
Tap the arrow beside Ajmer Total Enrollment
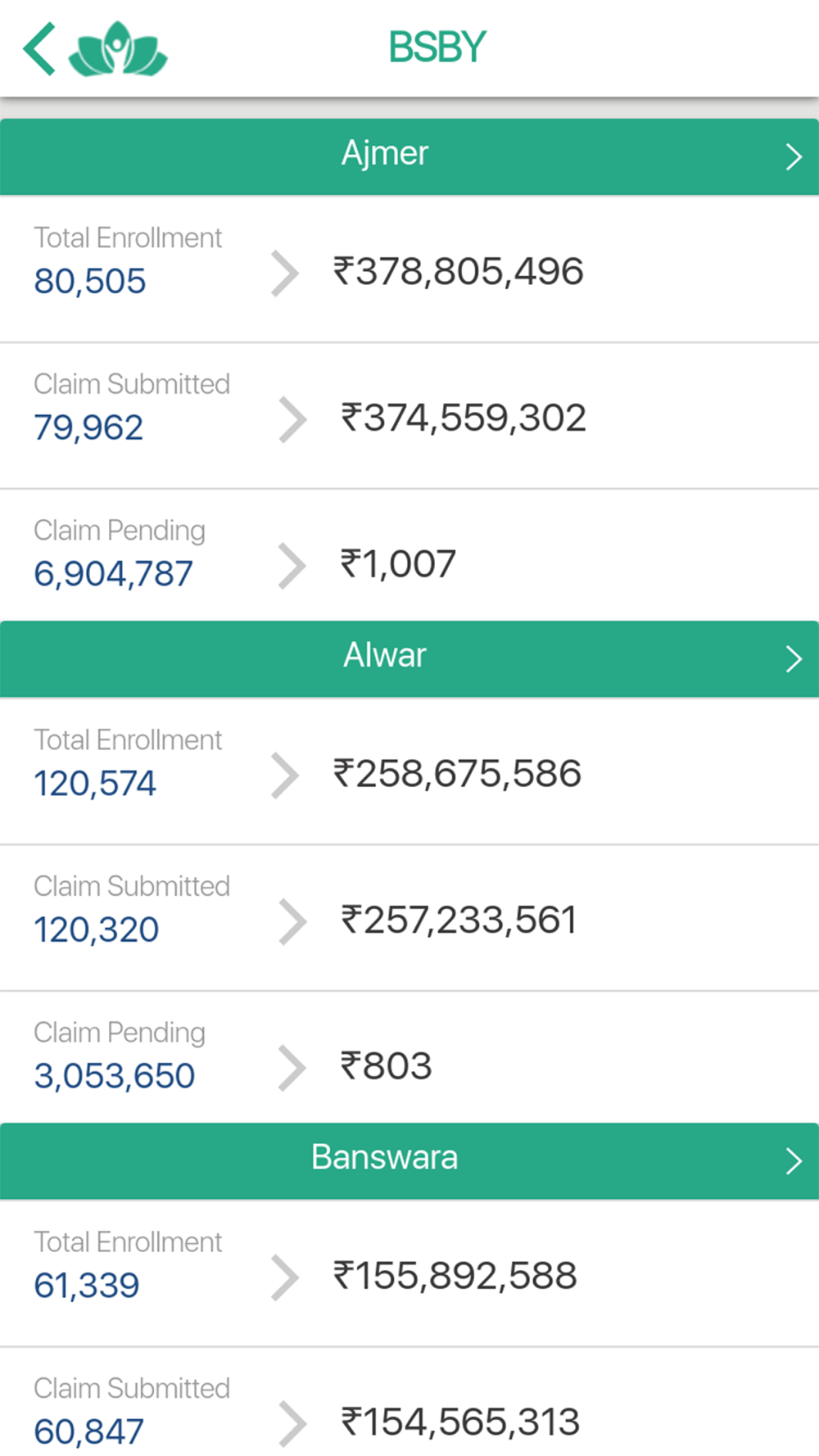pos(284,274)
